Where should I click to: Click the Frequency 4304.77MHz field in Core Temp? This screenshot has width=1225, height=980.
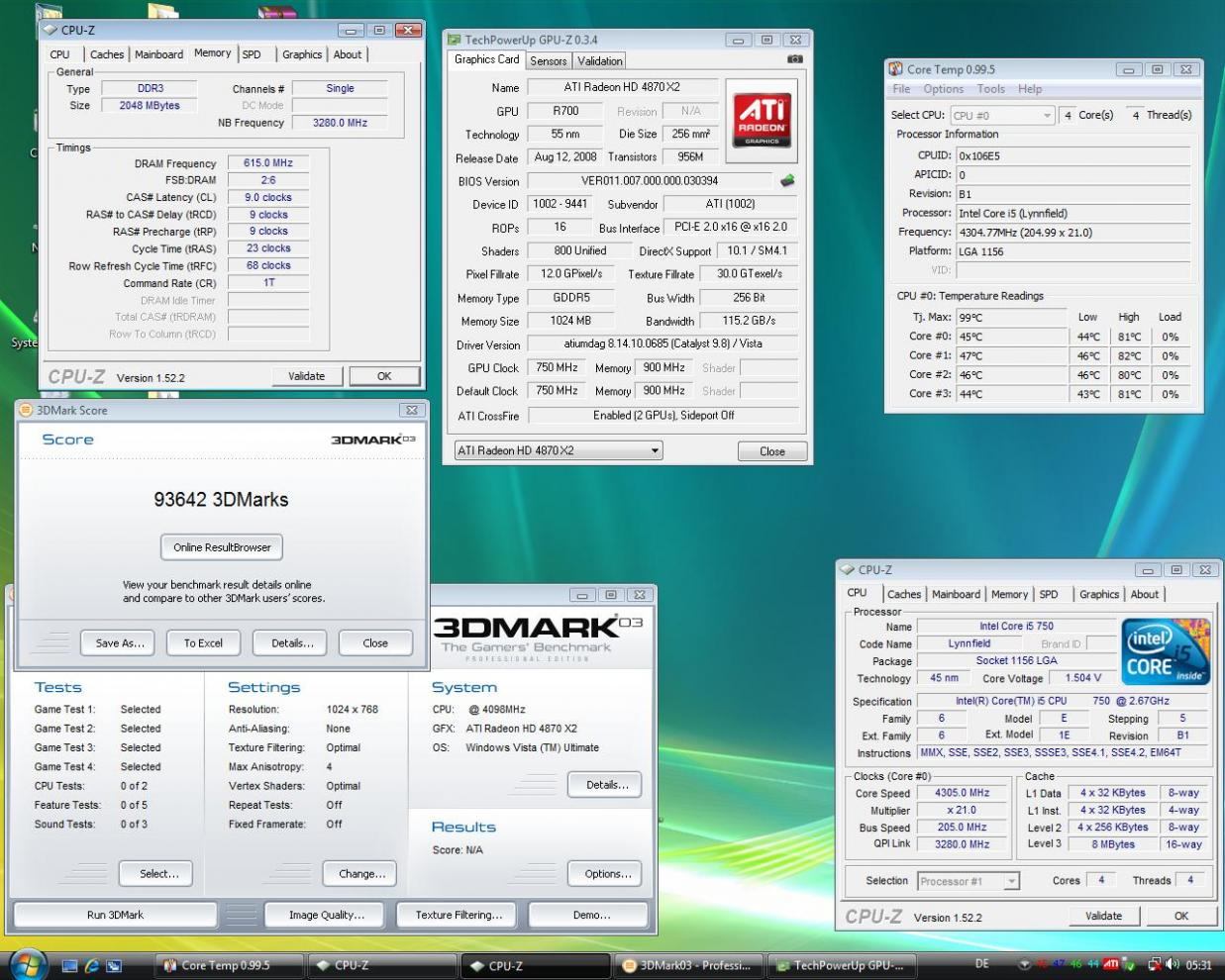[1072, 233]
